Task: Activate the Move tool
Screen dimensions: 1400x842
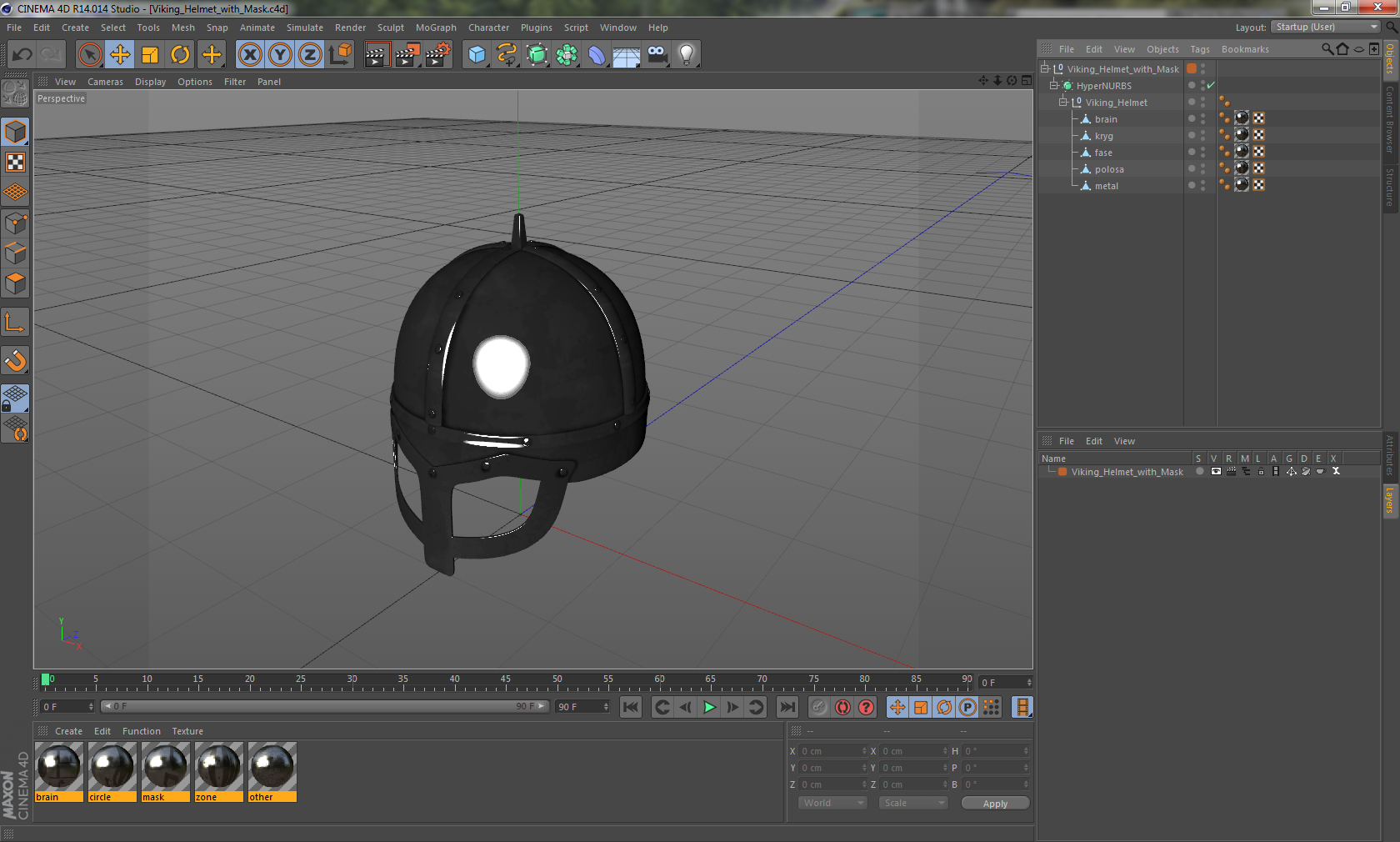Action: [120, 55]
